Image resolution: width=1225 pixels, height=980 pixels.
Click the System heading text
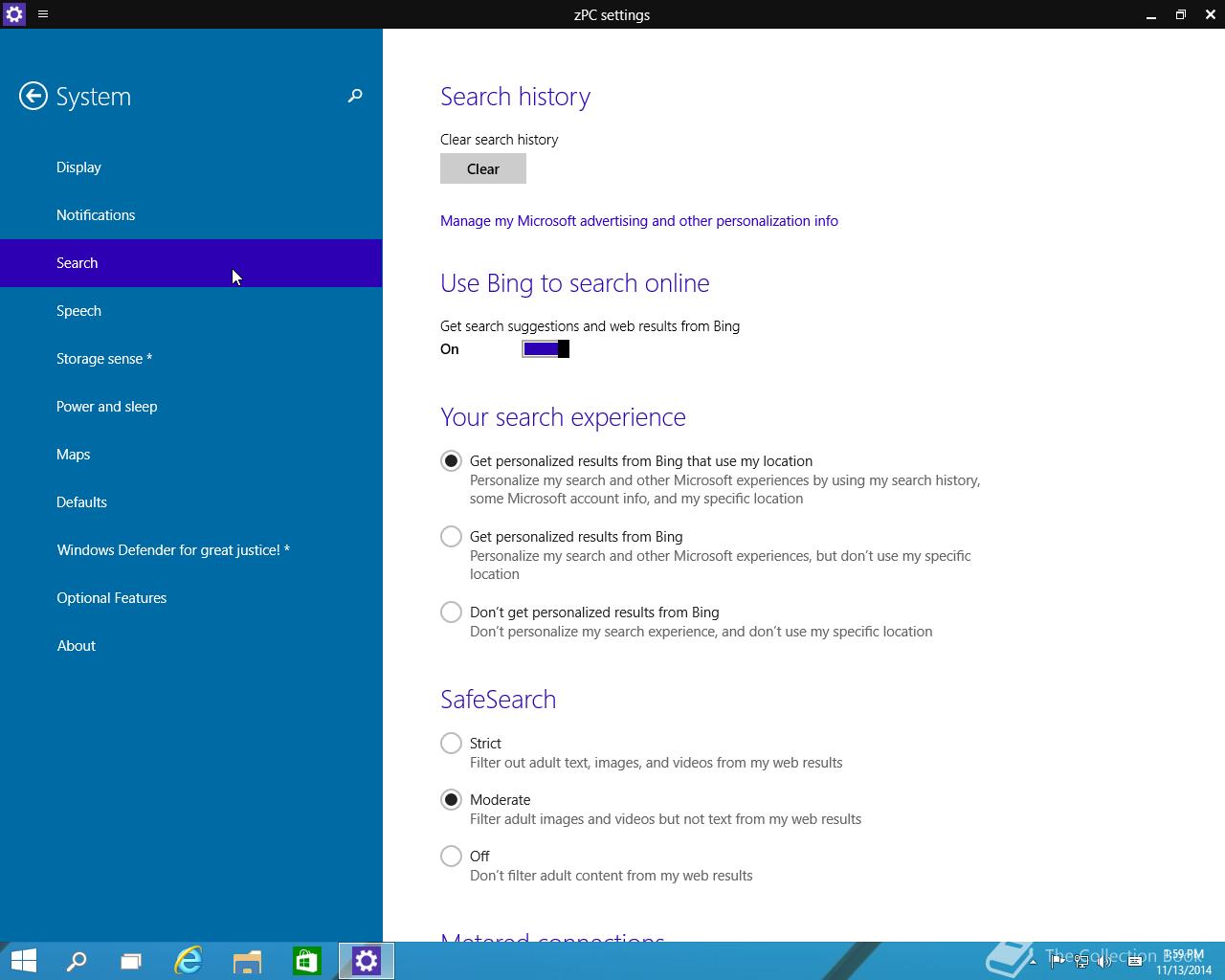(x=93, y=97)
